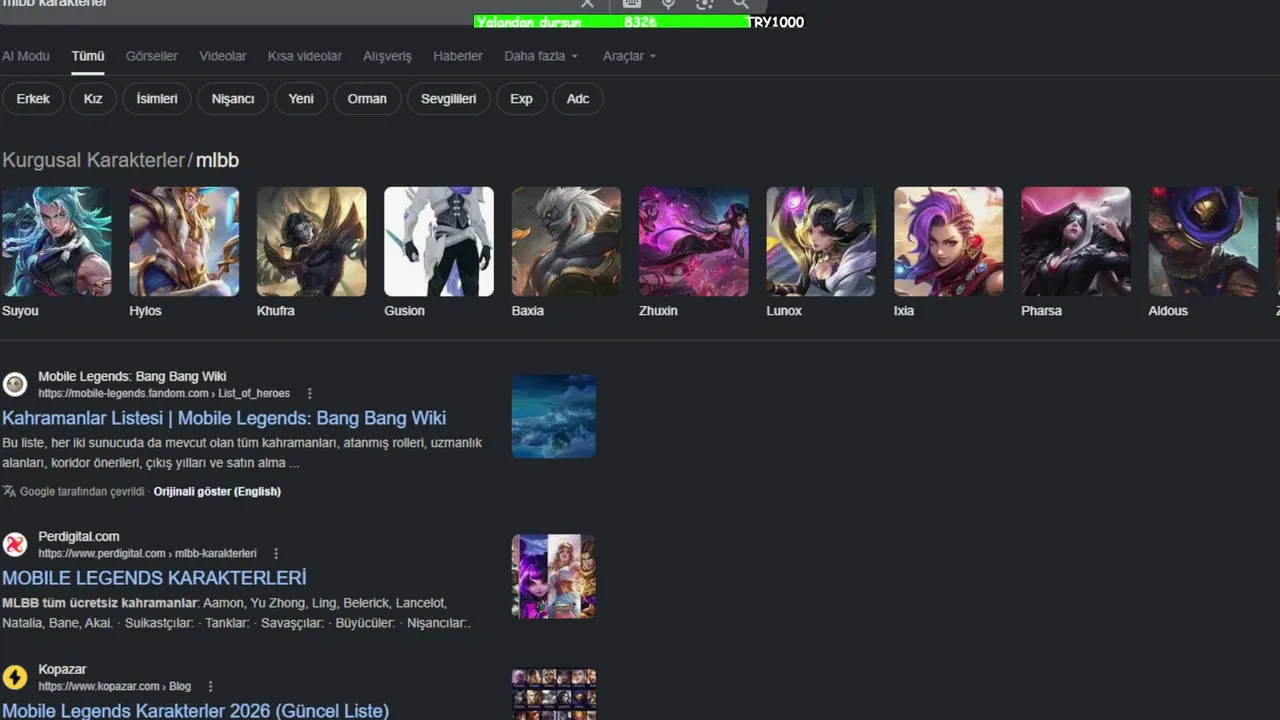Select the Nişancı filter chip
This screenshot has height=720, width=1280.
tap(233, 99)
